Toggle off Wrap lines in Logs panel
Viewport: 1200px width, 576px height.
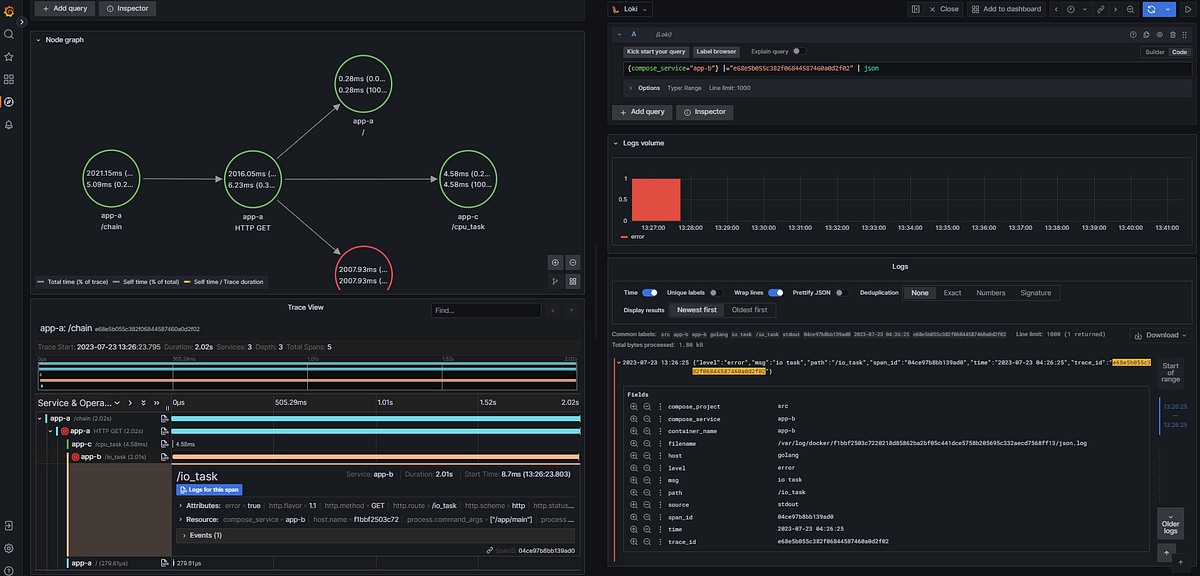coord(776,292)
